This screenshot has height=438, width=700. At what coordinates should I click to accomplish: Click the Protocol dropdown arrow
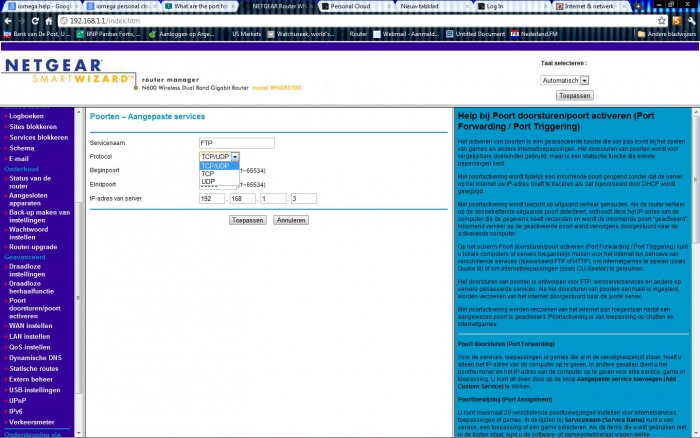point(235,157)
